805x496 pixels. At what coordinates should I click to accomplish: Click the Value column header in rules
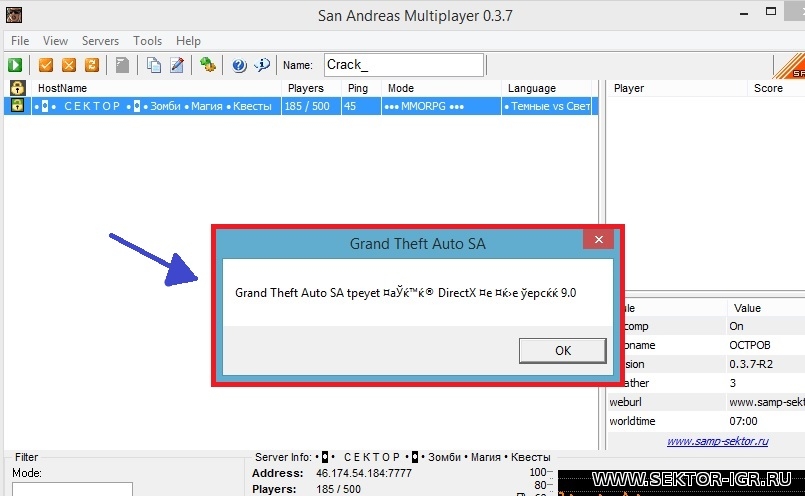[766, 308]
